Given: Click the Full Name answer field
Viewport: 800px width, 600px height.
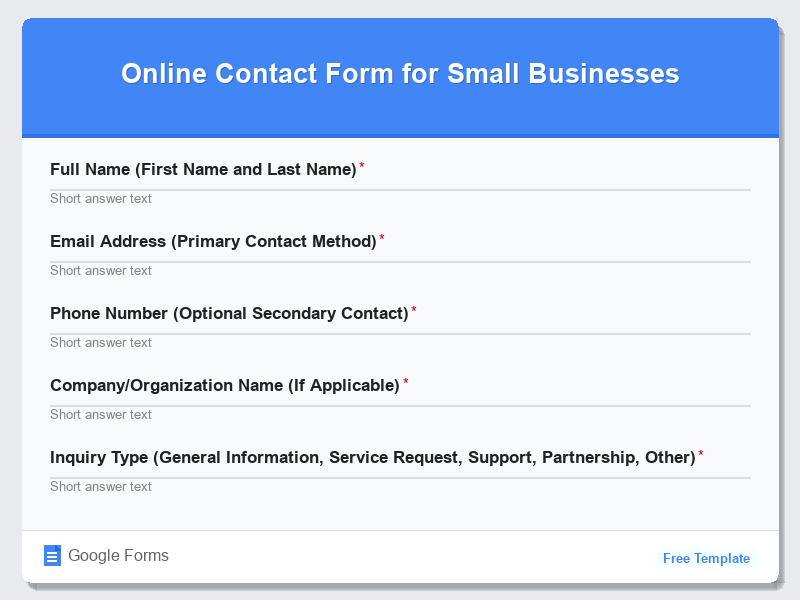Looking at the screenshot, I should 400,198.
